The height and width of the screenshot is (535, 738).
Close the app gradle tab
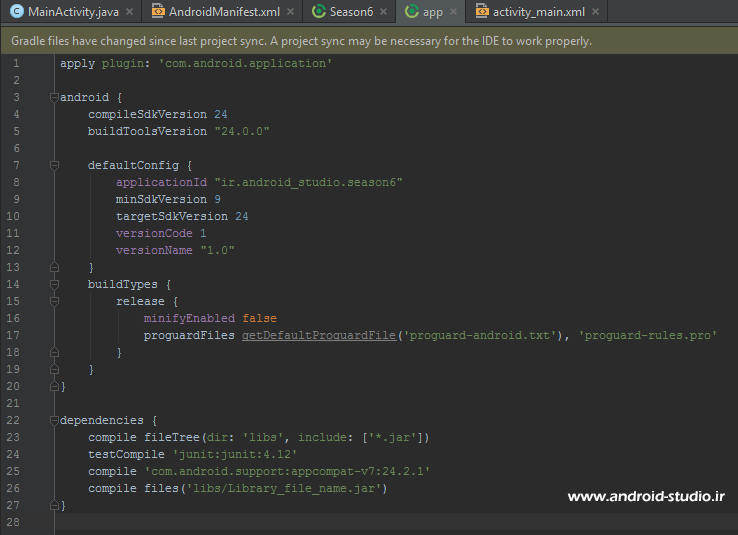pyautogui.click(x=453, y=13)
